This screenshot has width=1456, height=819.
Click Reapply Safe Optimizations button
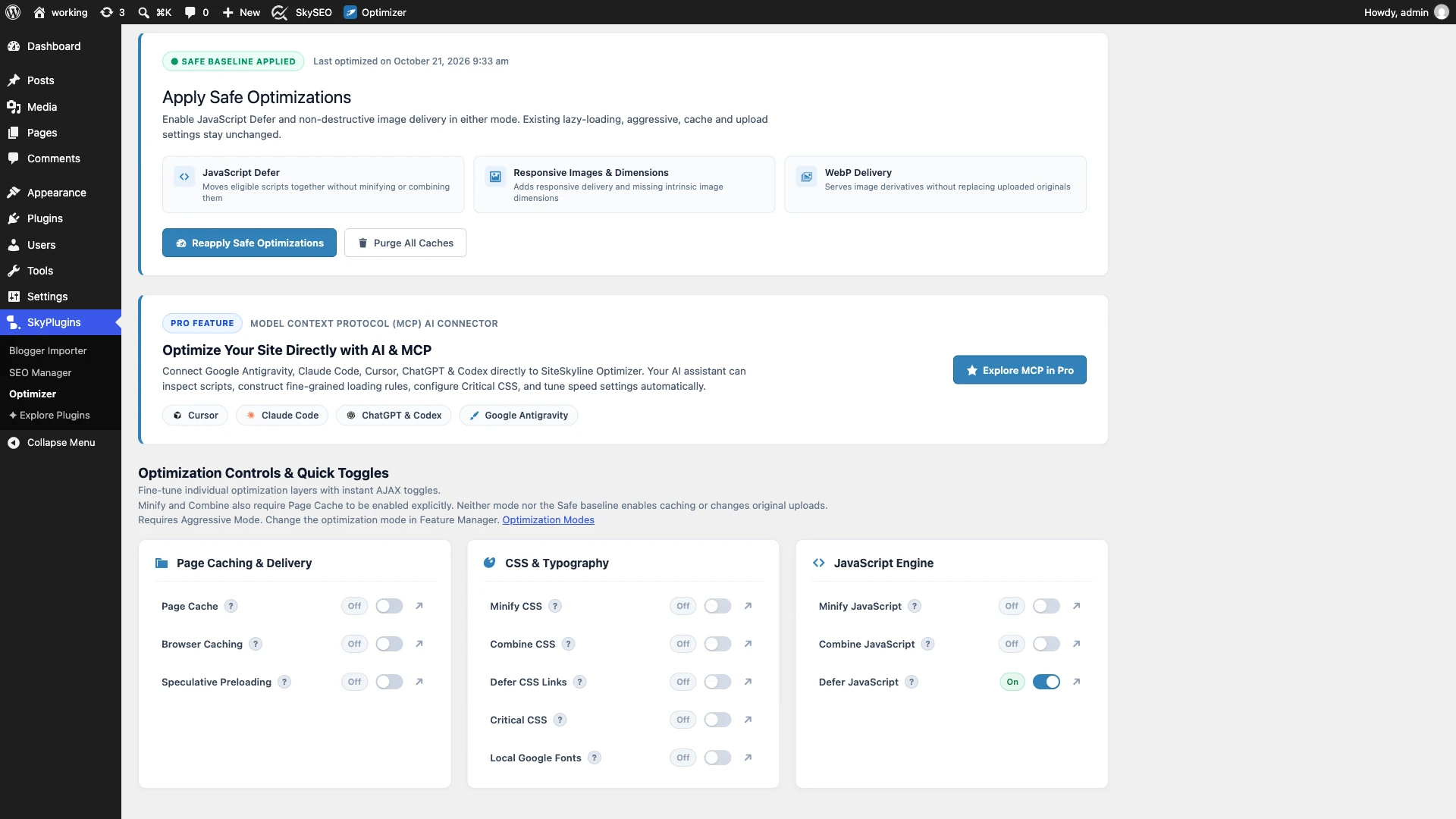tap(249, 243)
